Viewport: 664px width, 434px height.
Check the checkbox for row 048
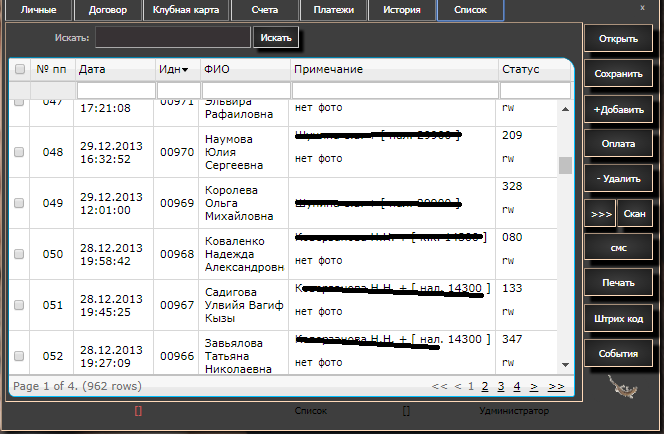(19, 152)
